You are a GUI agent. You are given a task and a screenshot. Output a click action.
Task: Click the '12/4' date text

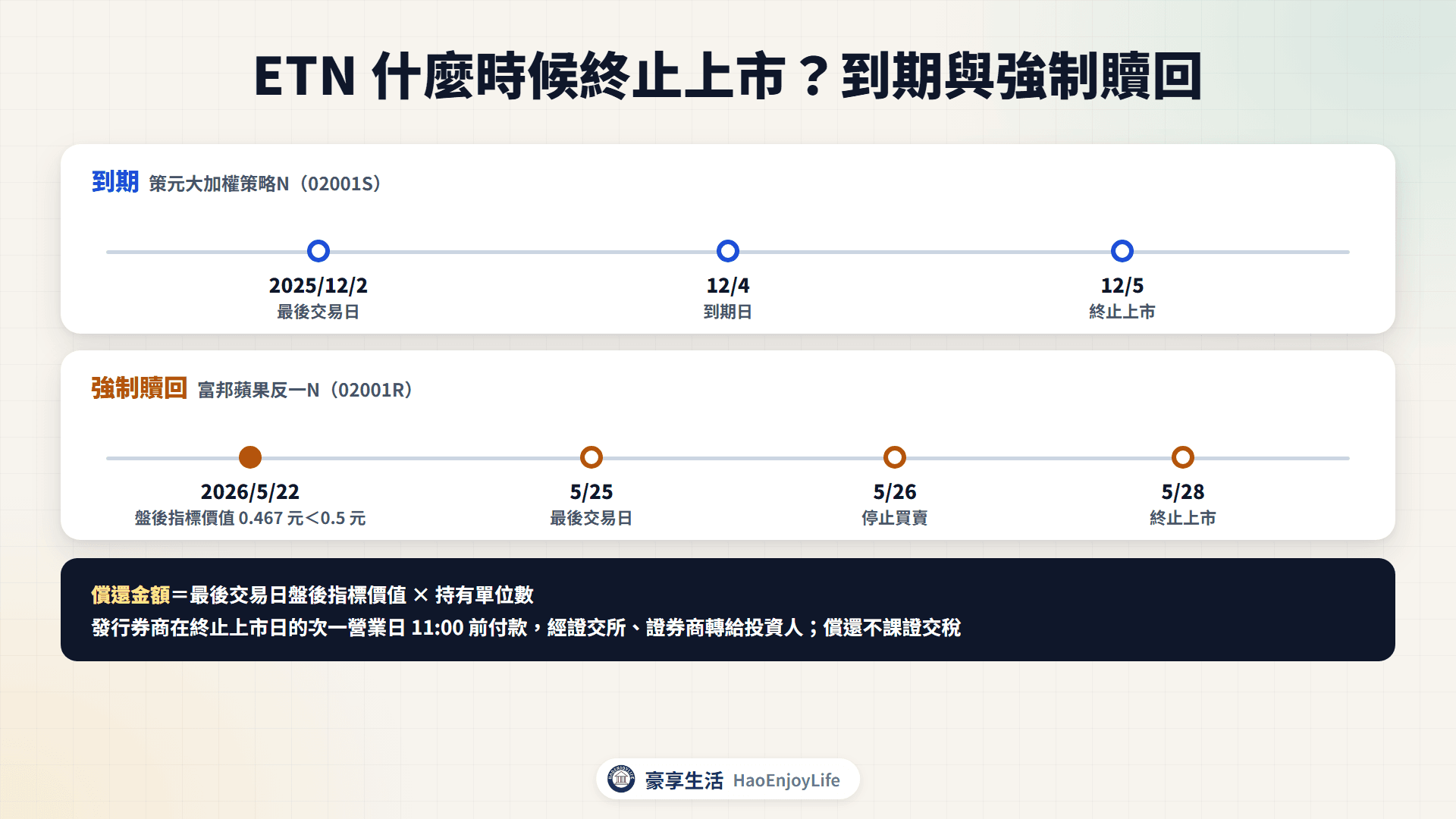(728, 285)
